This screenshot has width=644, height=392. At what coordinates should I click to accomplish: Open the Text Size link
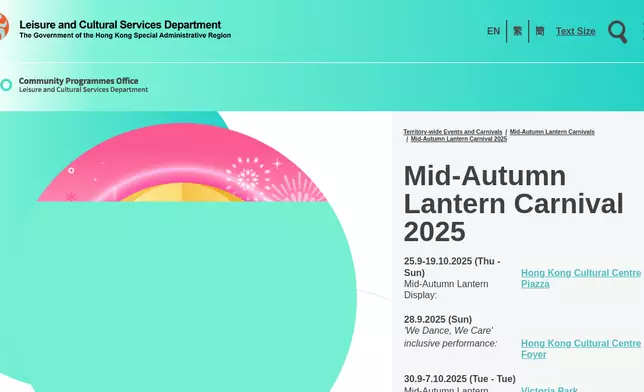(575, 31)
